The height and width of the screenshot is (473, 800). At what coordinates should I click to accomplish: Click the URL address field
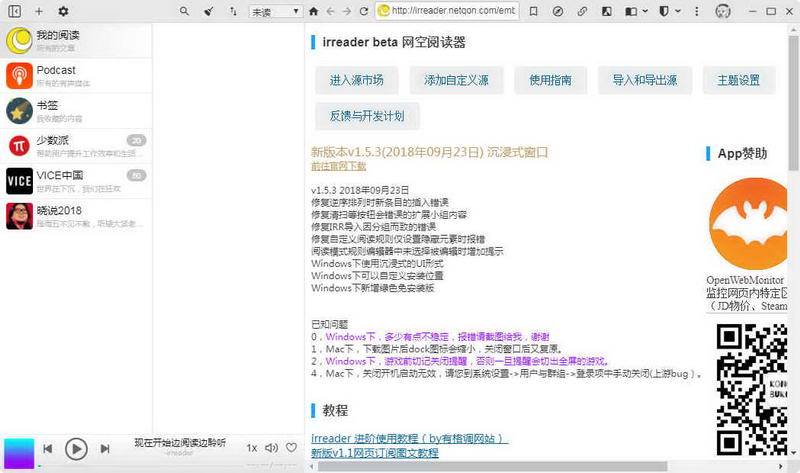447,11
